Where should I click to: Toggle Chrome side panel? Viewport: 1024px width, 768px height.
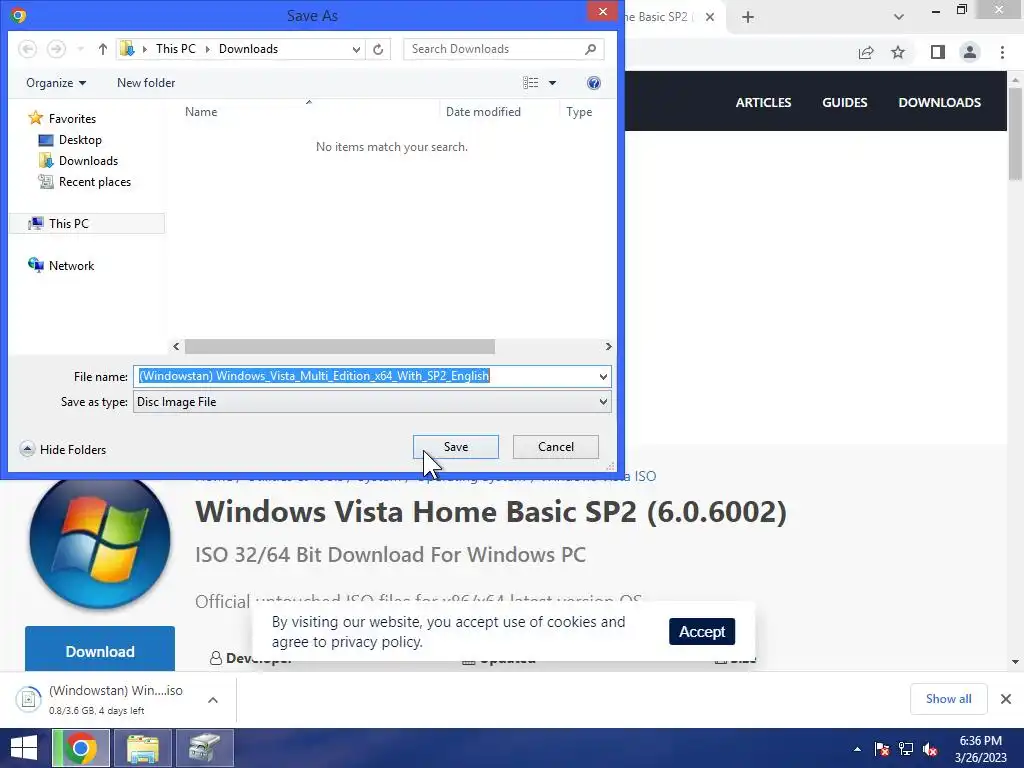click(x=938, y=52)
